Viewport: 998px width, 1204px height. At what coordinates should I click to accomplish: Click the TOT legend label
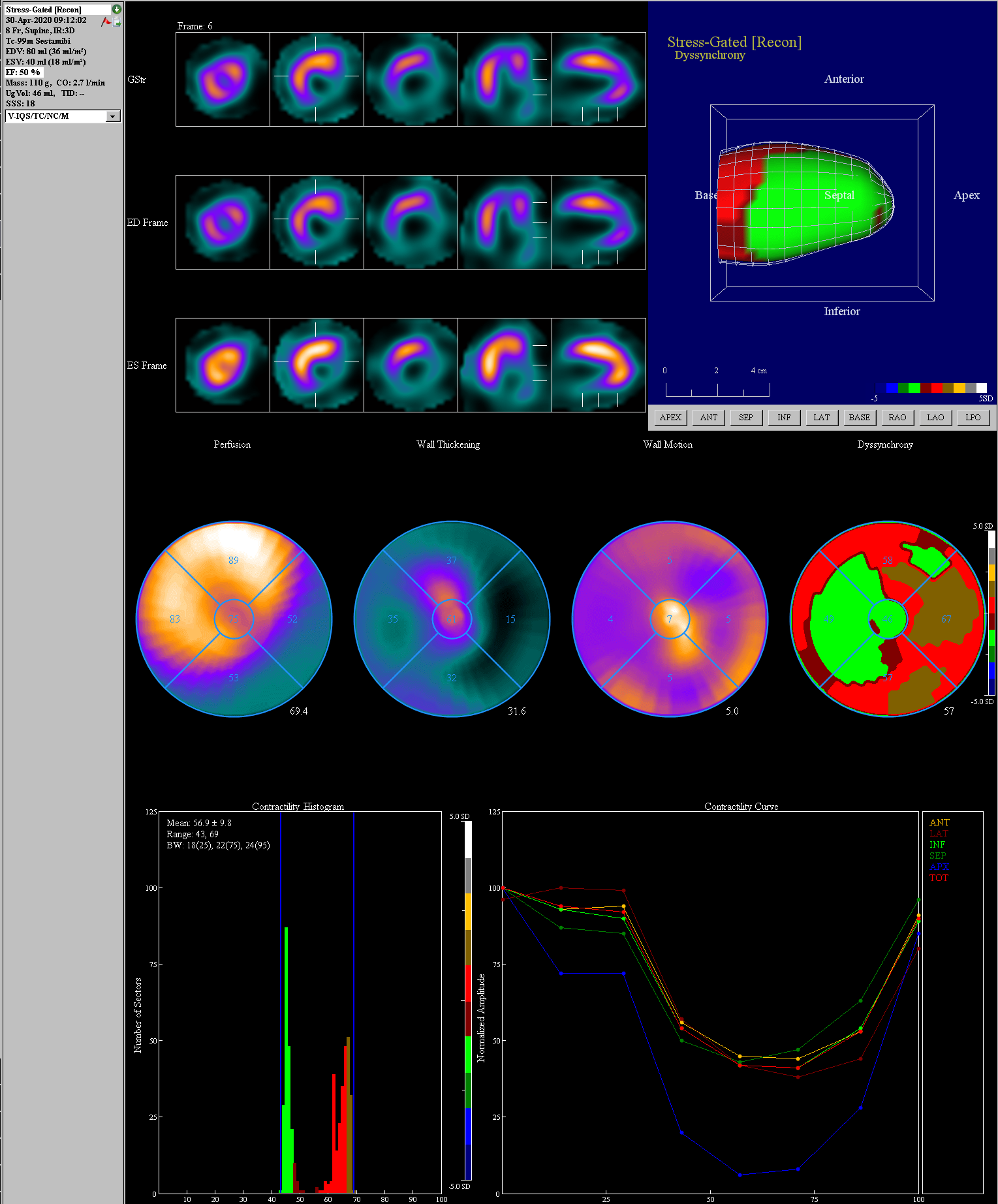939,878
